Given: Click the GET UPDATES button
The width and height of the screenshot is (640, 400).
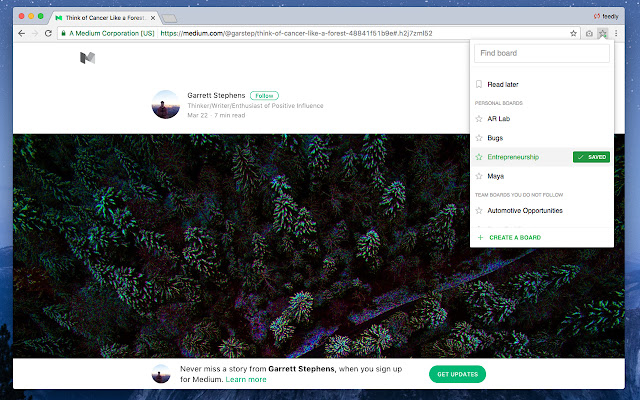Looking at the screenshot, I should [x=457, y=374].
